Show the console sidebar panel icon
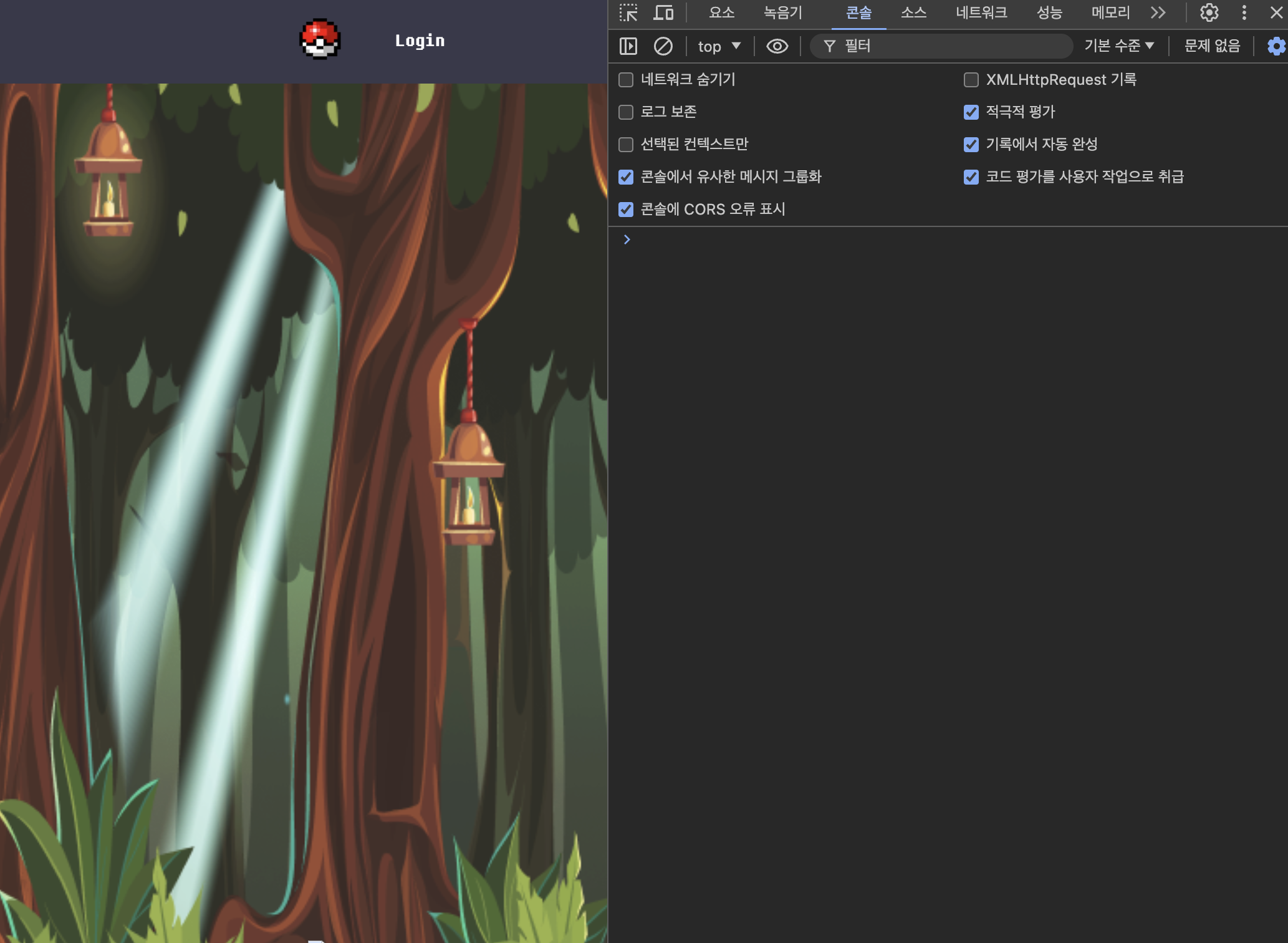 coord(628,46)
